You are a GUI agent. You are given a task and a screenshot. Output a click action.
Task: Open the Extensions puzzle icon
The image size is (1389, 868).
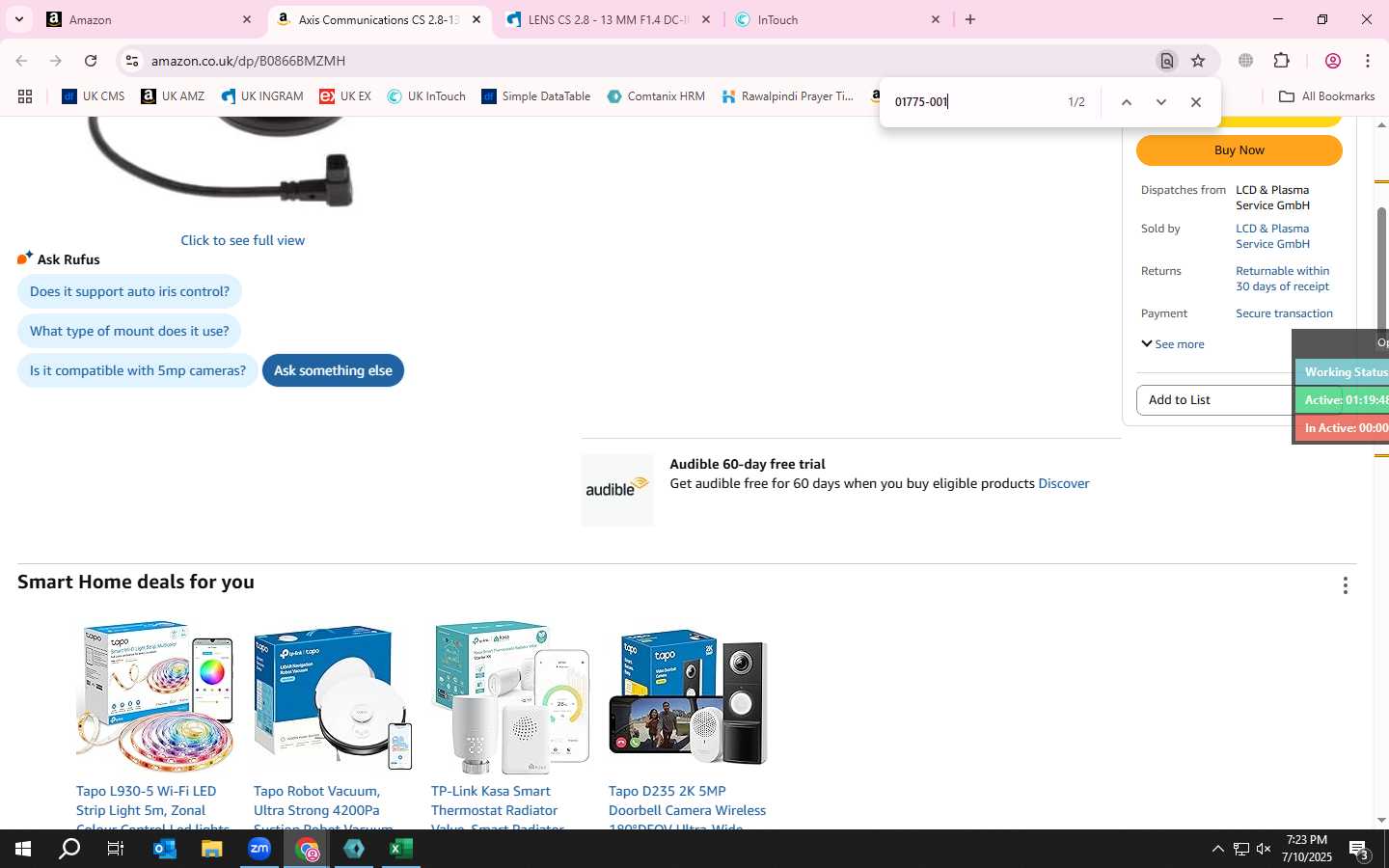(x=1282, y=61)
